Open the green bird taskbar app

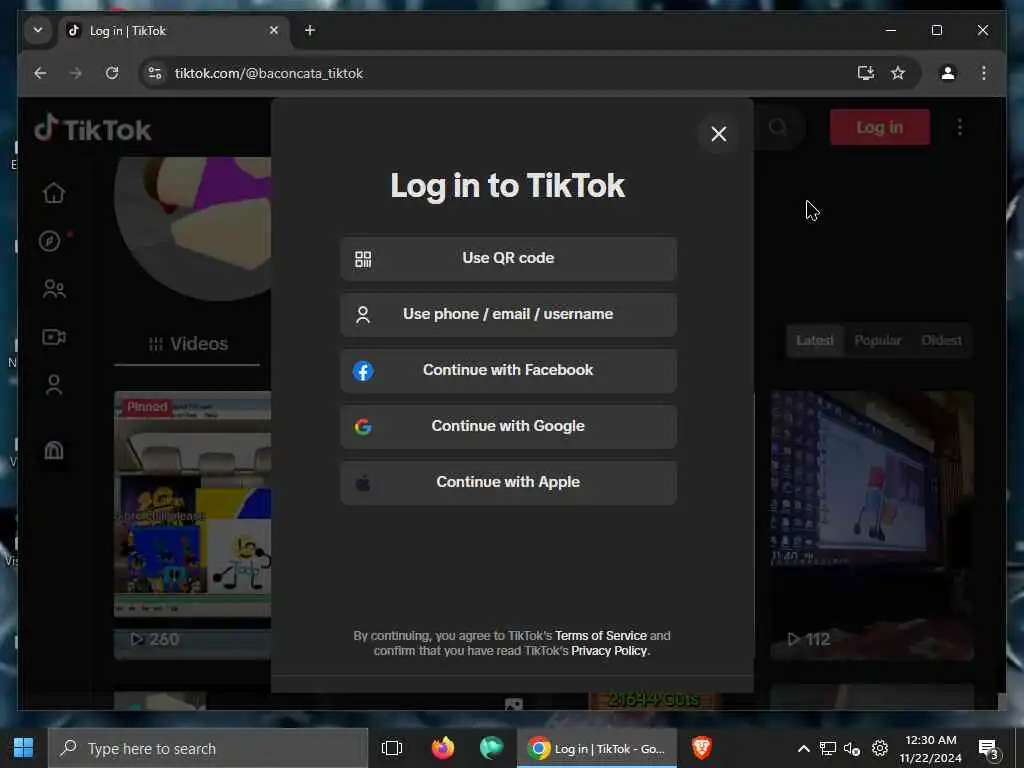491,748
